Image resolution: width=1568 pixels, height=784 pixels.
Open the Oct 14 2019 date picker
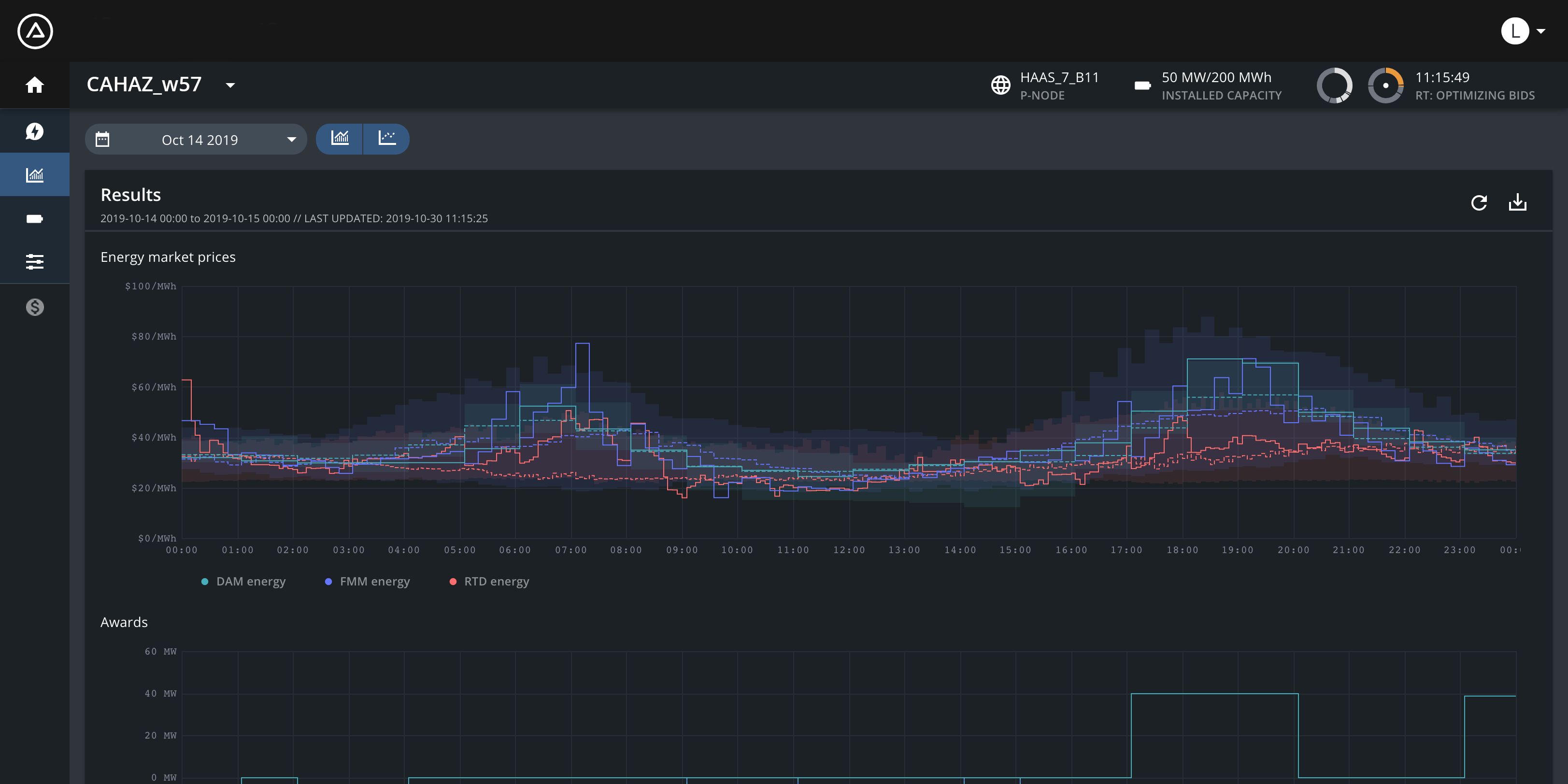click(x=196, y=140)
